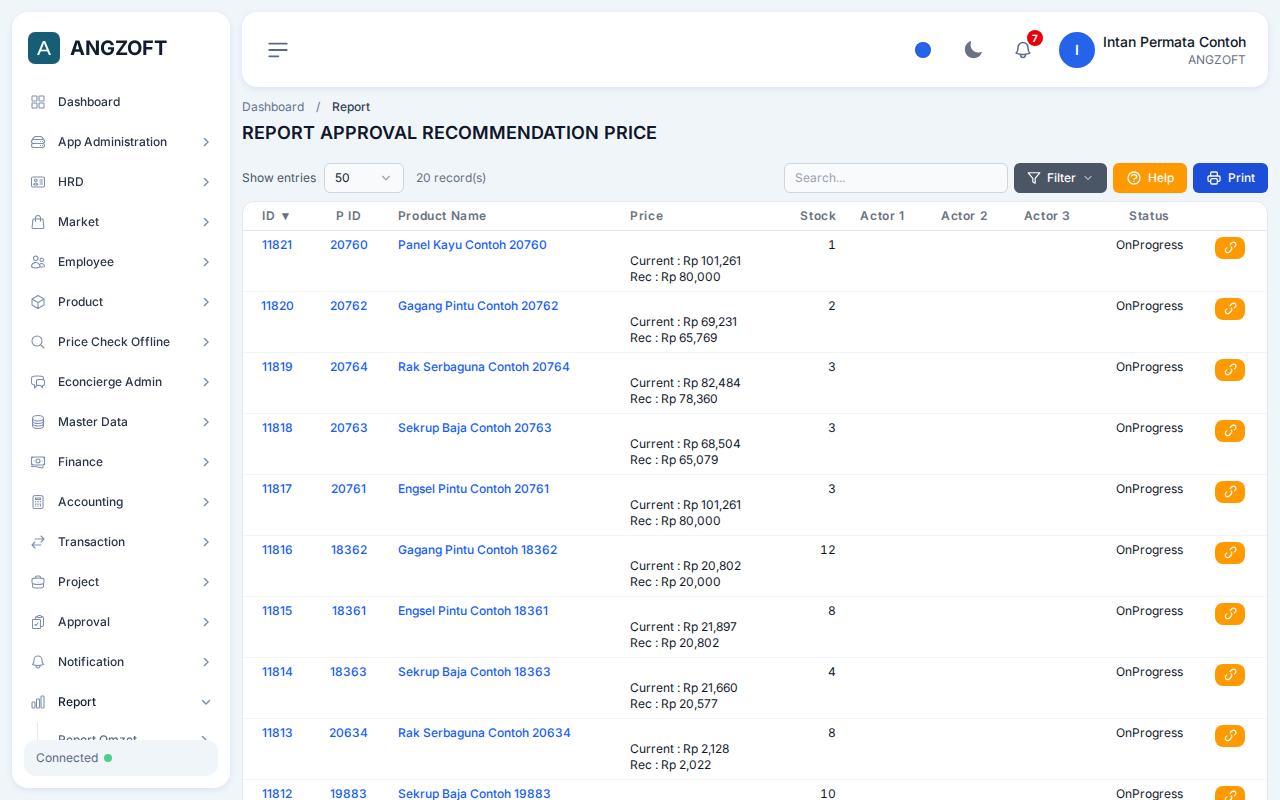Open link icon for row 11819

tap(1230, 370)
